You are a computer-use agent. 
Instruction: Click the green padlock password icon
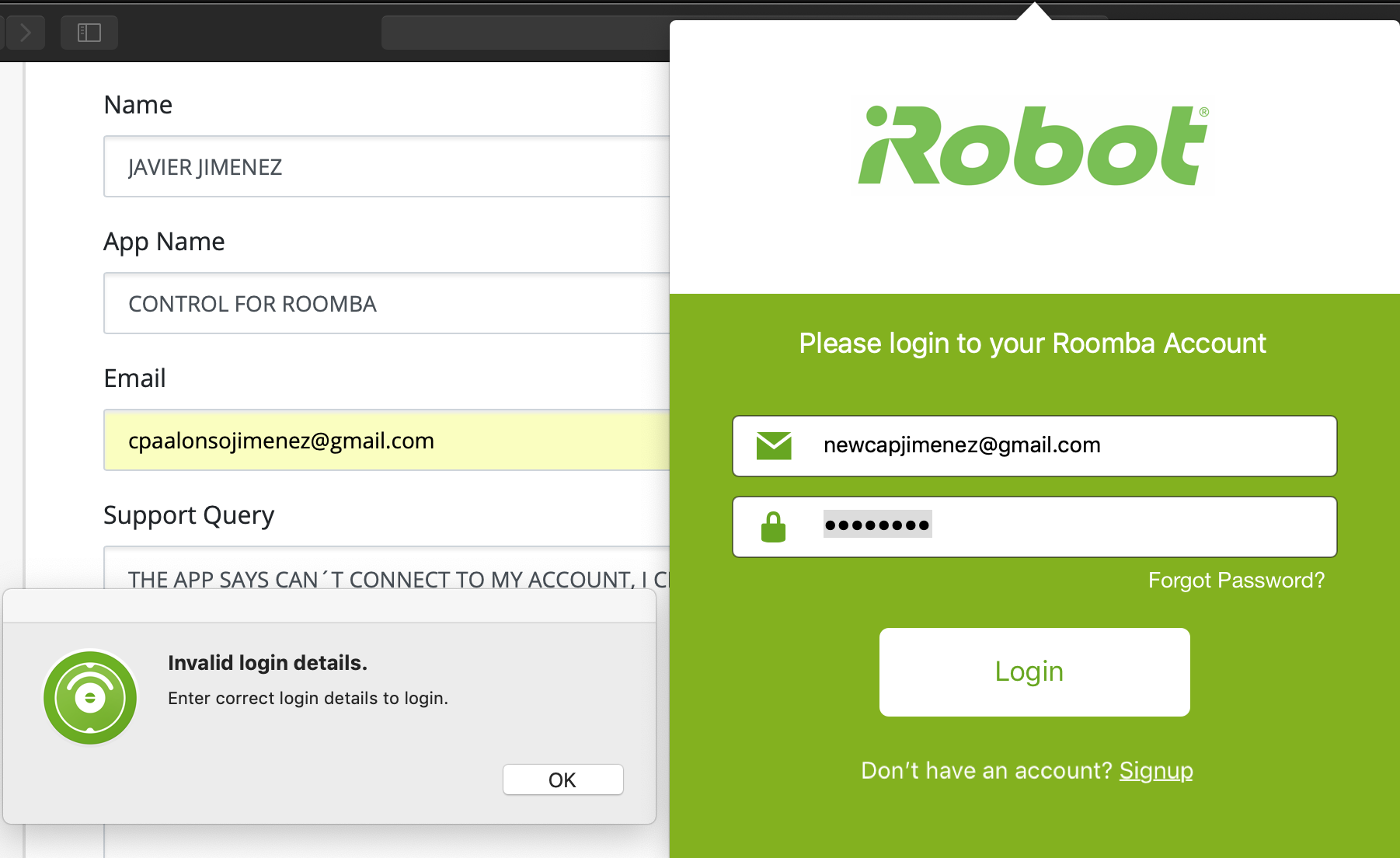[x=773, y=527]
